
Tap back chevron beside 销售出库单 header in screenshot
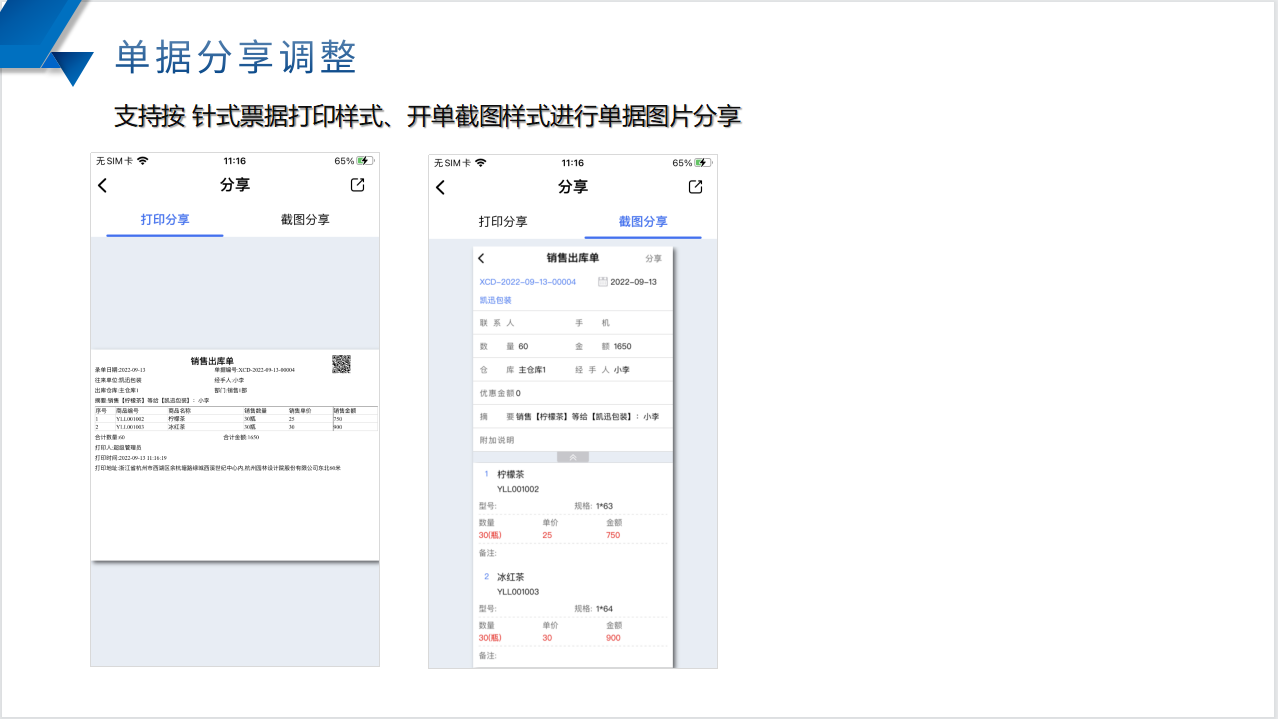pyautogui.click(x=481, y=259)
